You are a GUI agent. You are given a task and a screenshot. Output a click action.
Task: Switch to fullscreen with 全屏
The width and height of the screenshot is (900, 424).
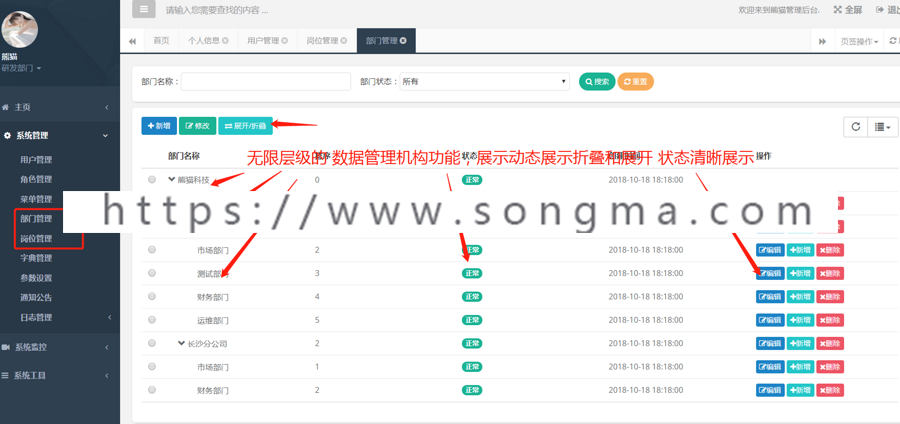point(848,10)
